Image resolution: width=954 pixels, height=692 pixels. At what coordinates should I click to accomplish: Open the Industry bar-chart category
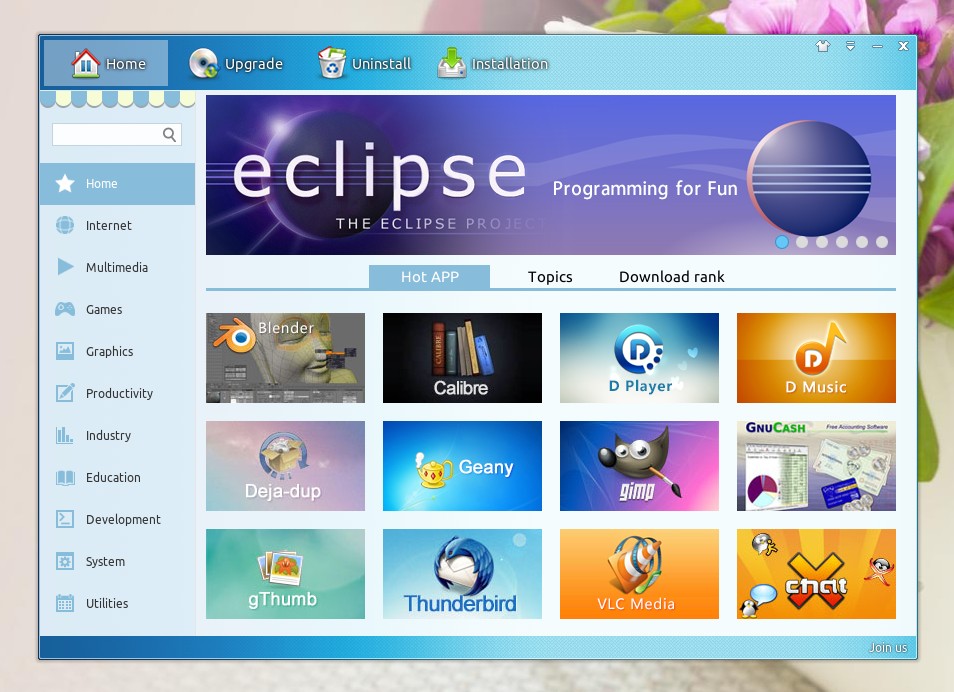(x=117, y=436)
